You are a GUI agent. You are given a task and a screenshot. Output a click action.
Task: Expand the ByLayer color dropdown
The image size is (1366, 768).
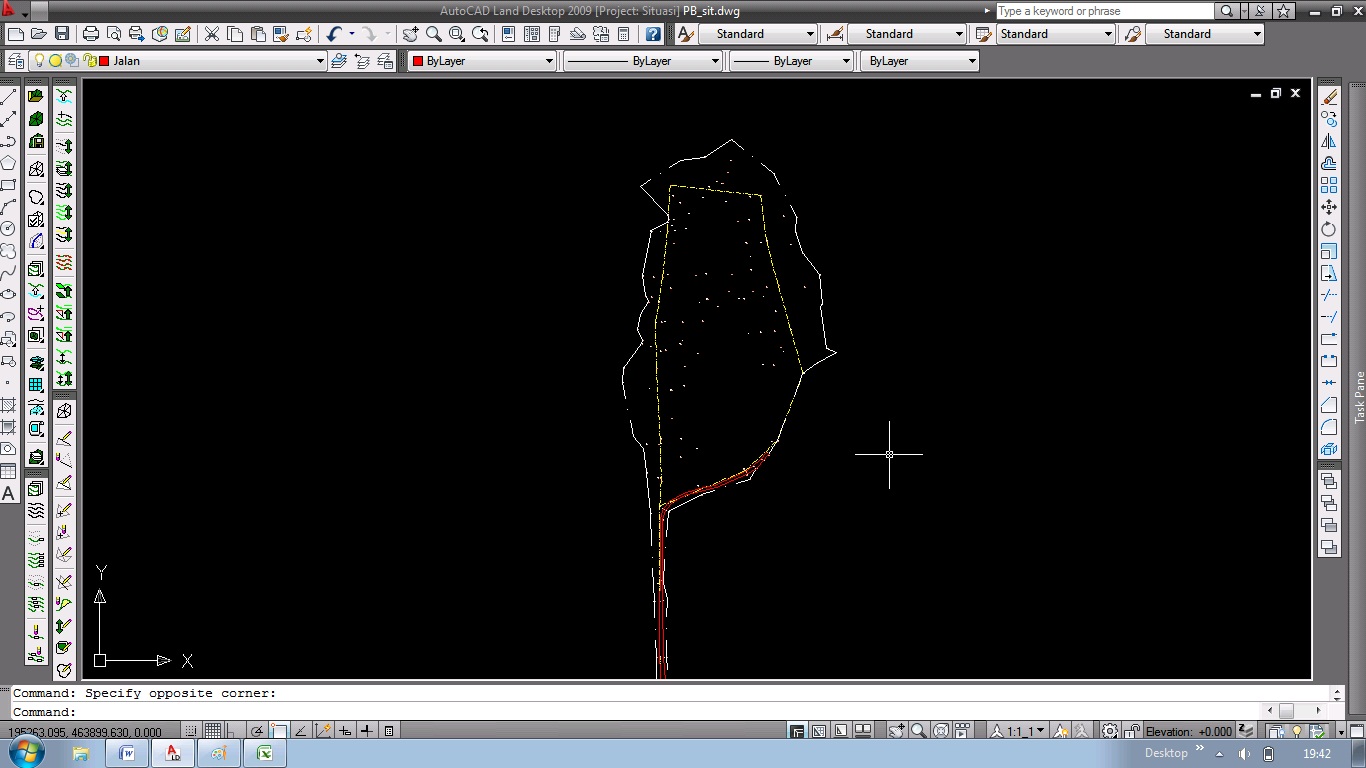point(550,60)
